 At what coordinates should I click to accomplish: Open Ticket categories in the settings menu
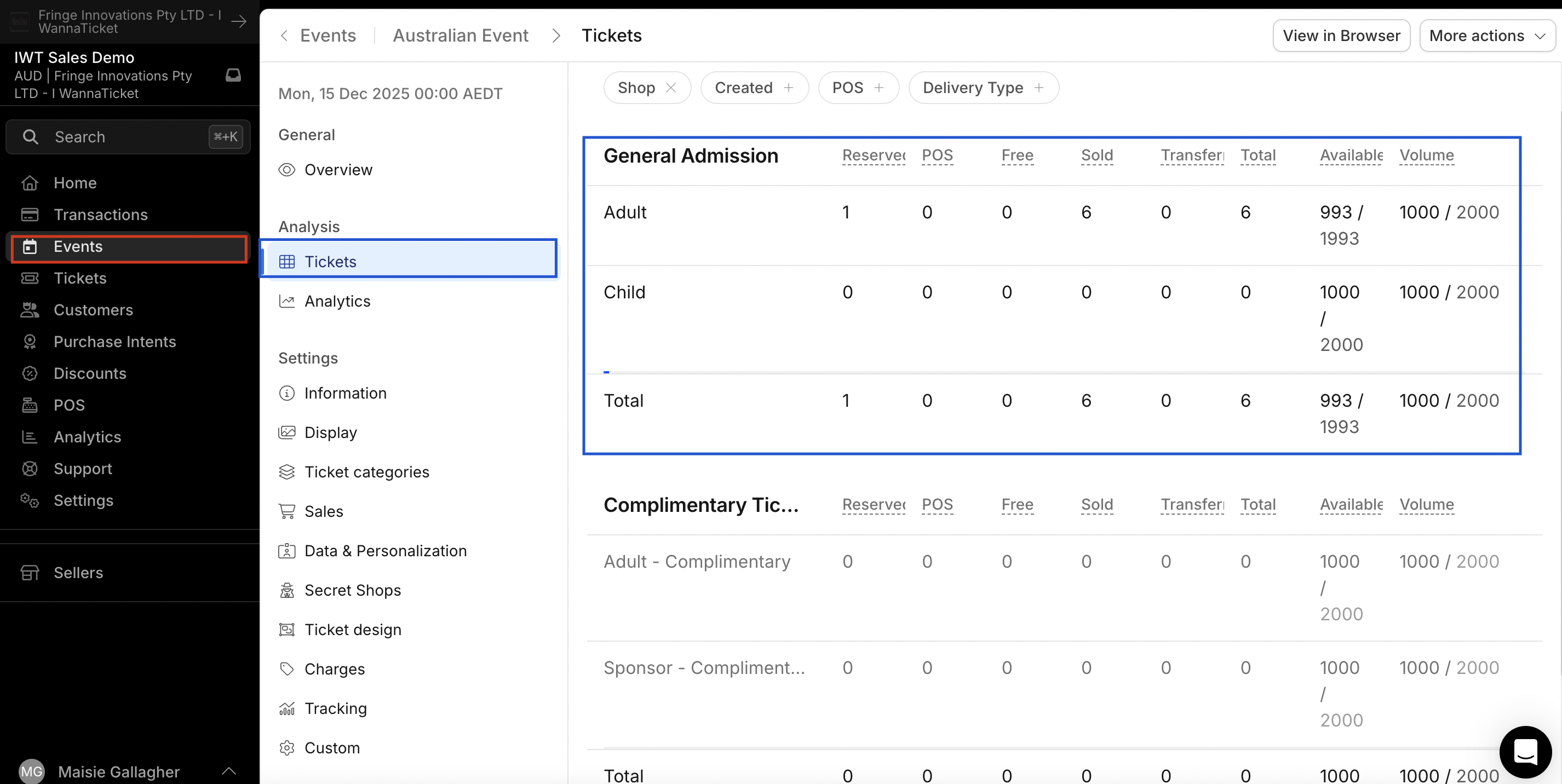(366, 472)
